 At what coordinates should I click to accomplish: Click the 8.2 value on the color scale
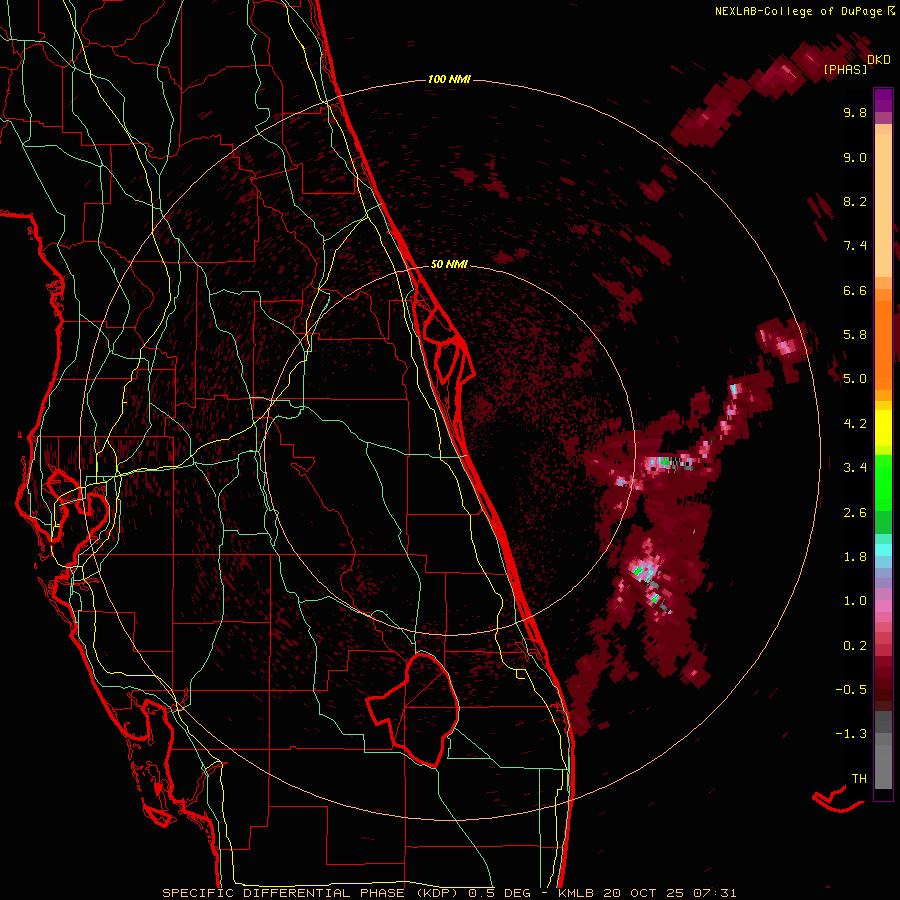click(855, 201)
